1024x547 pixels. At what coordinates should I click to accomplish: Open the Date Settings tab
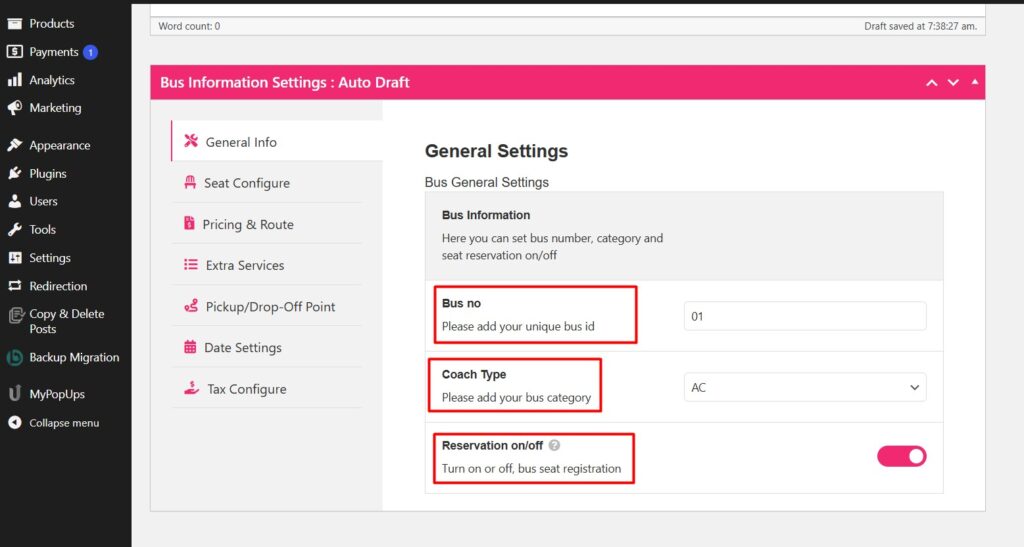coord(267,347)
